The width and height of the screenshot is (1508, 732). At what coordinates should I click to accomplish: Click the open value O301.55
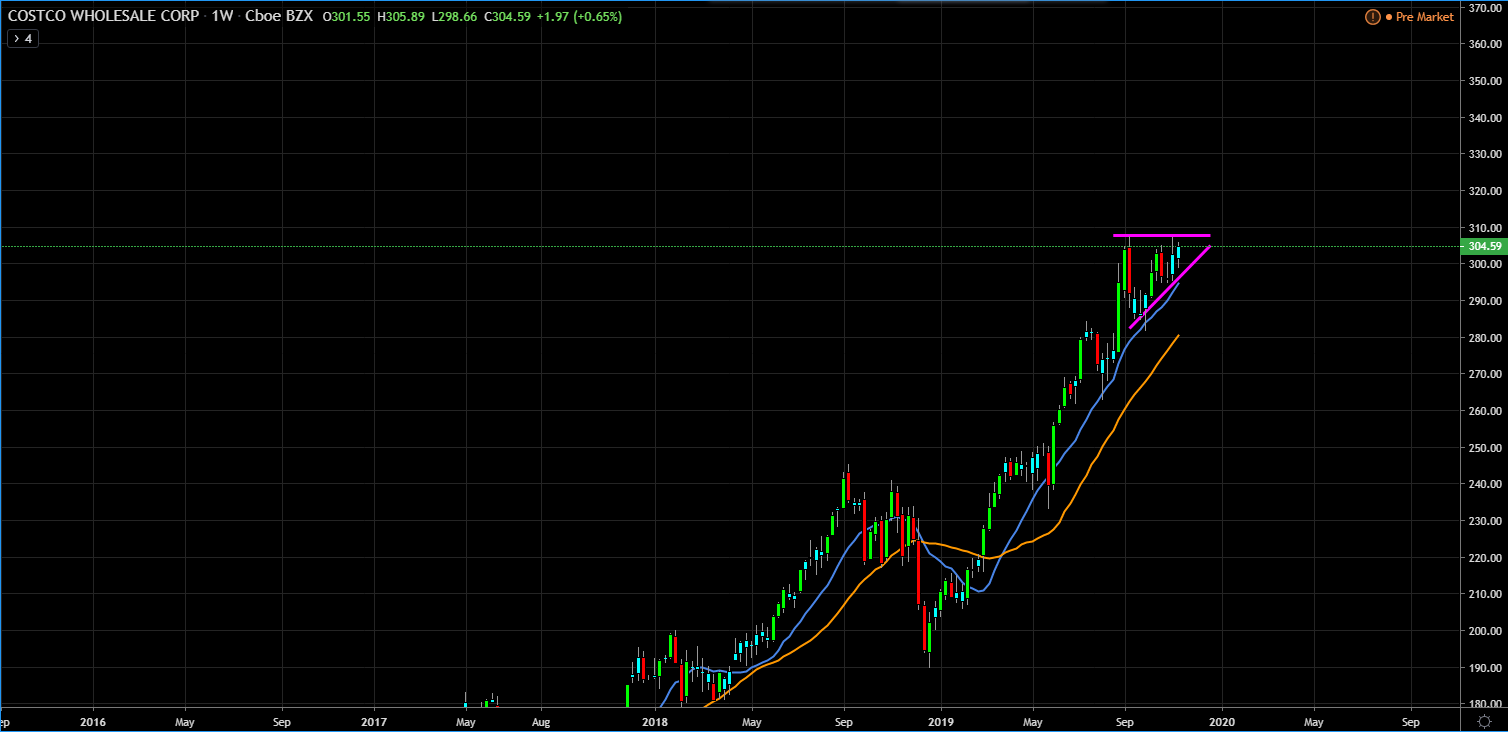point(347,17)
